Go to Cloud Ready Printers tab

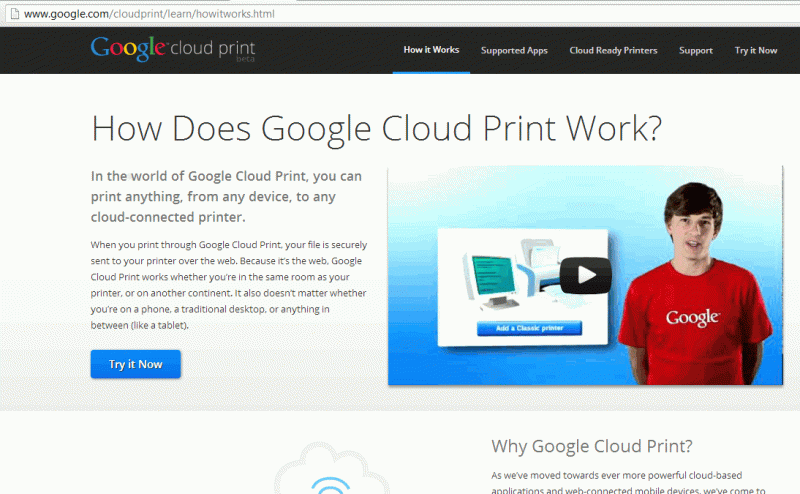coord(613,51)
